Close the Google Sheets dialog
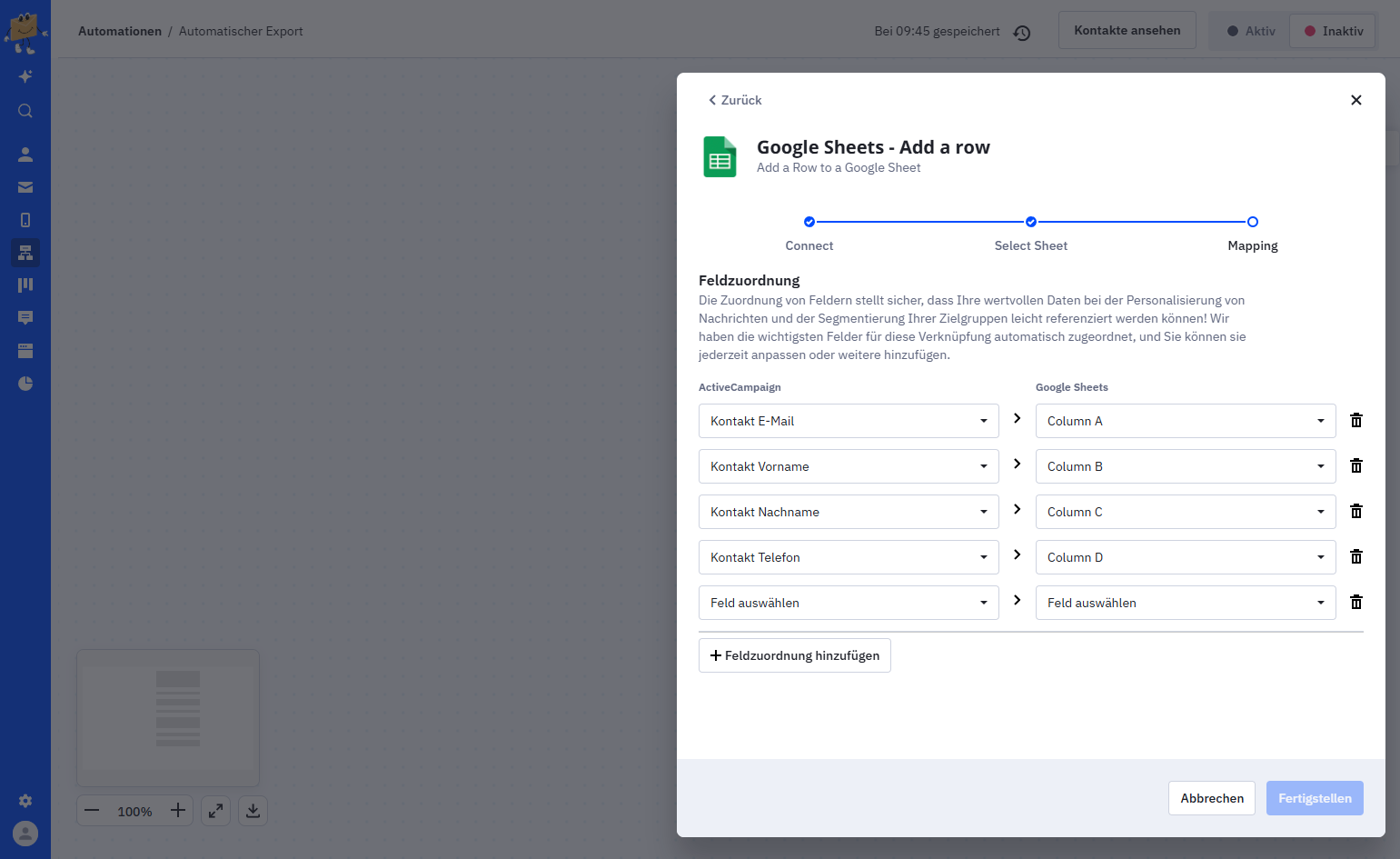The width and height of the screenshot is (1400, 859). 1356,100
